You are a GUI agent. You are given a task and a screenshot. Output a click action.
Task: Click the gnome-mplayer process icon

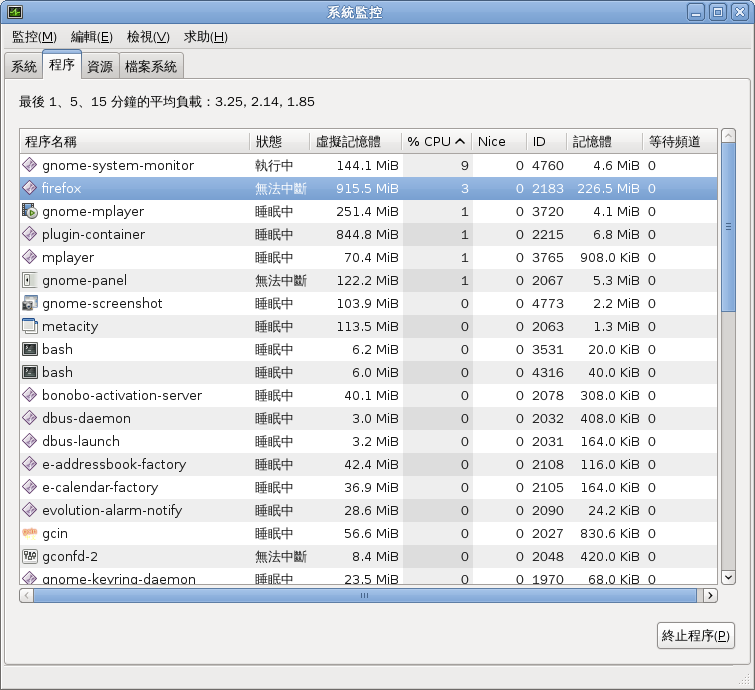[30, 211]
